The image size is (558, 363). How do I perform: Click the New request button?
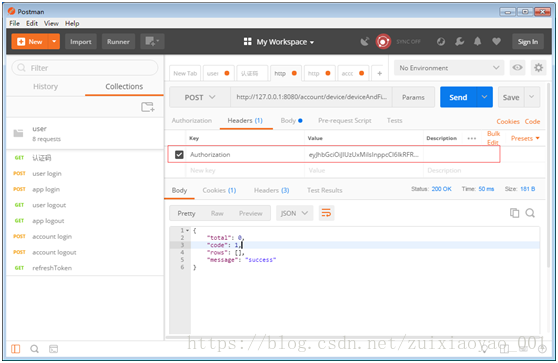pyautogui.click(x=30, y=42)
